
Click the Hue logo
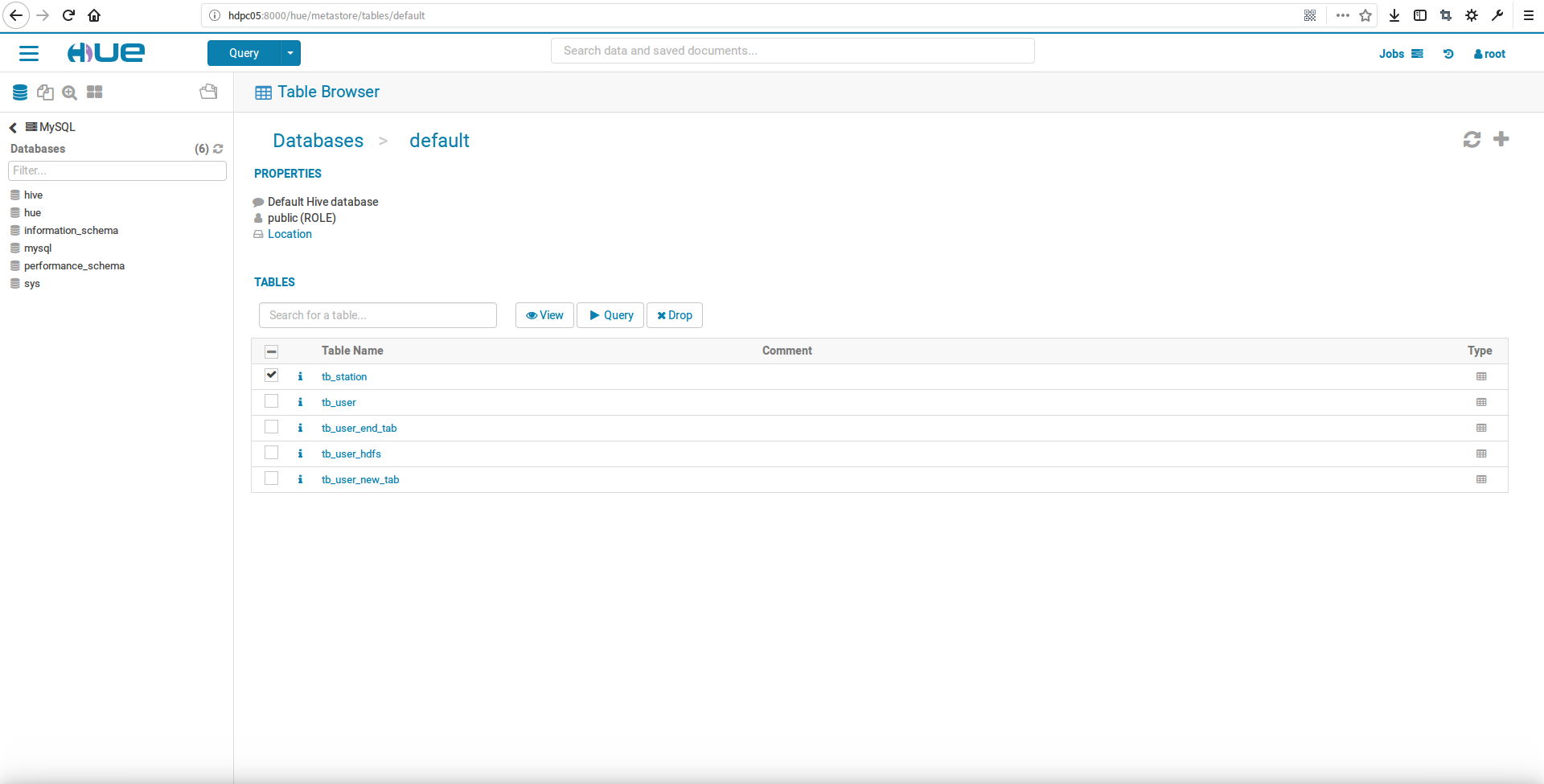tap(106, 53)
